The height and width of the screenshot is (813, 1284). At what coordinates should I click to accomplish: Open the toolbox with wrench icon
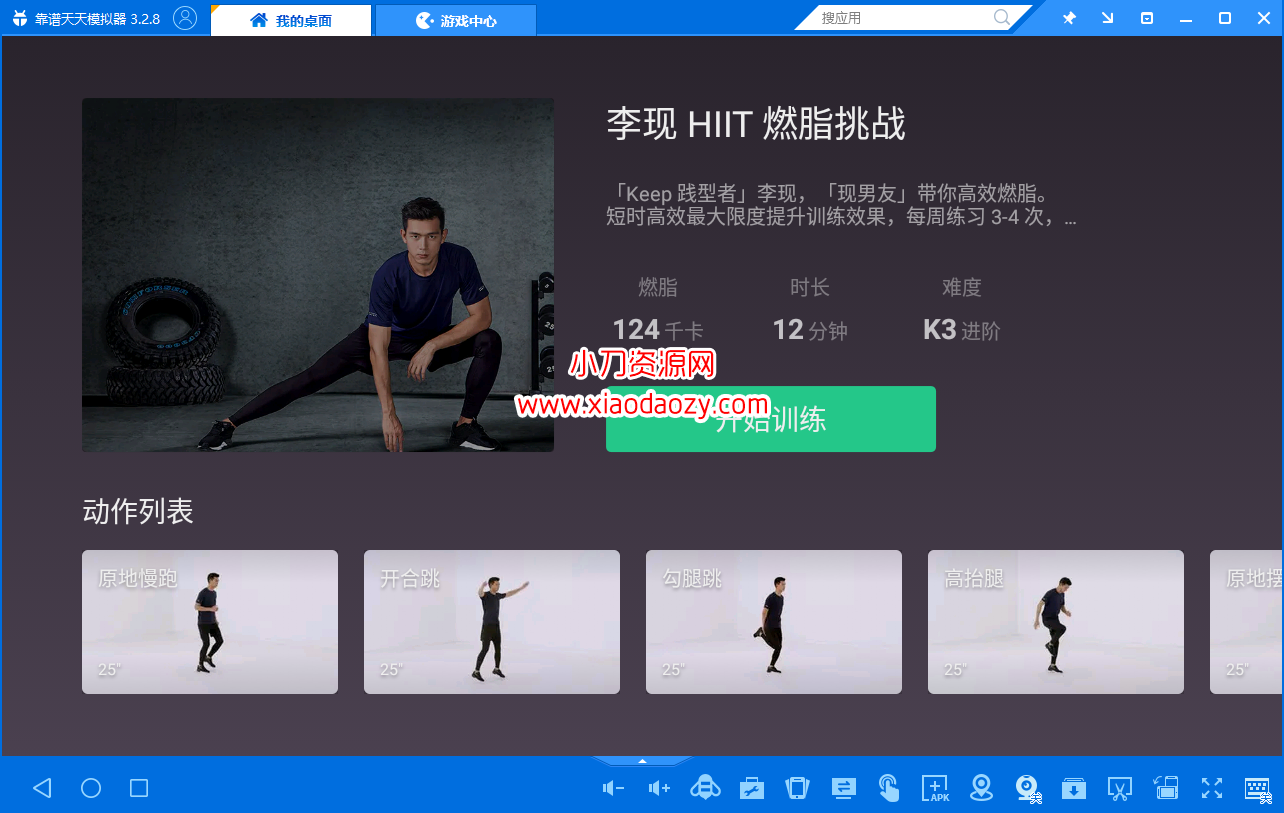point(752,788)
